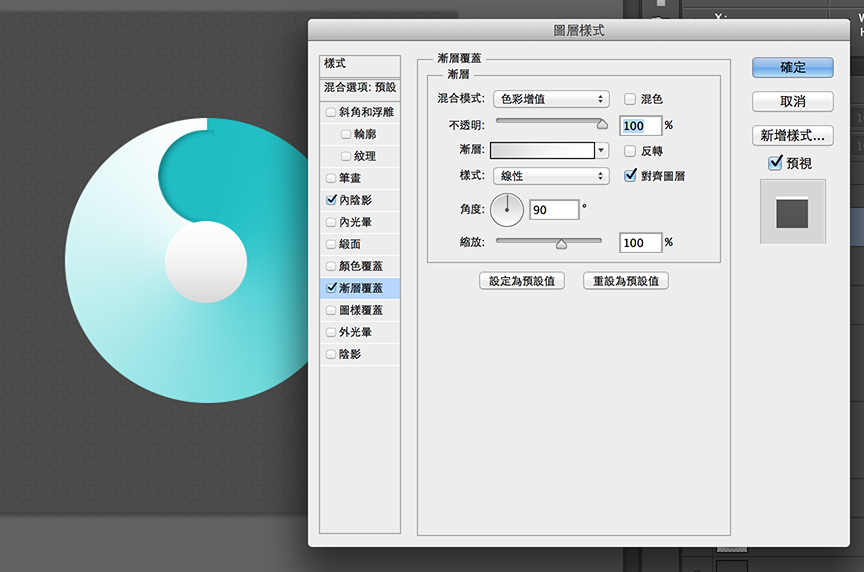Uncheck the 預視 preview checkbox
This screenshot has width=864, height=572.
point(774,163)
